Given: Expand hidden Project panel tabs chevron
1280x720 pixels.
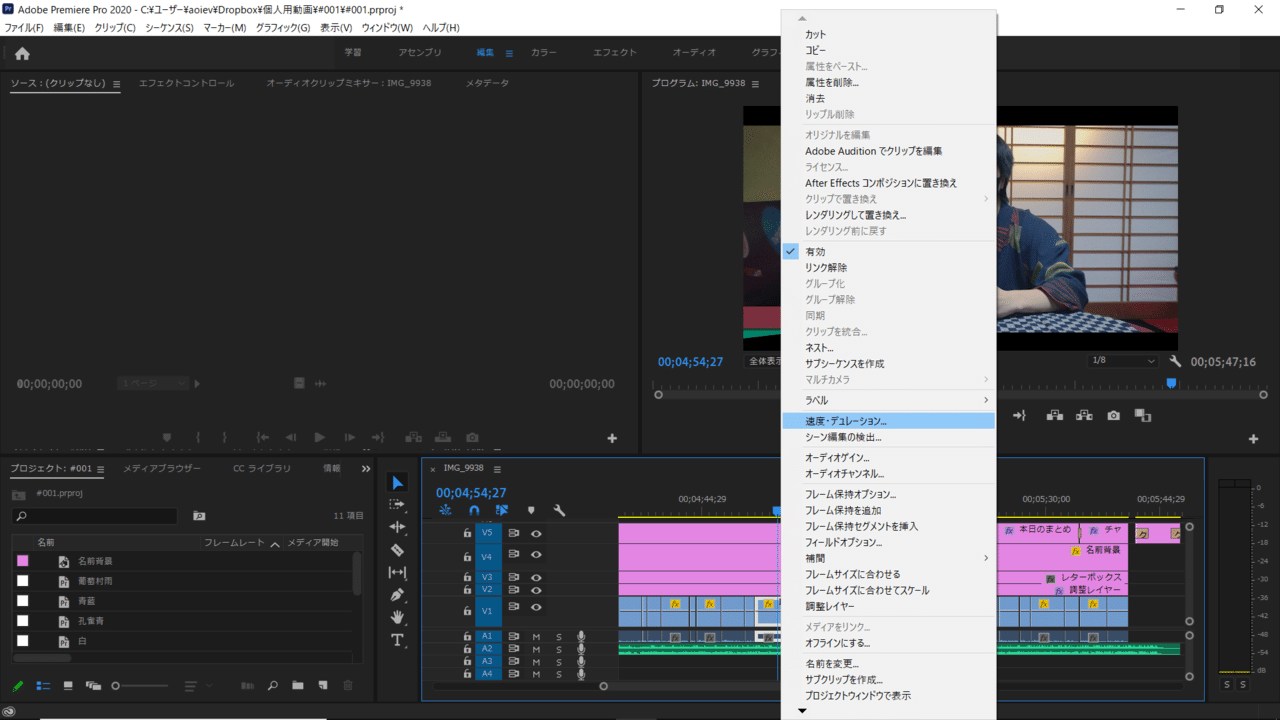Looking at the screenshot, I should (x=365, y=468).
